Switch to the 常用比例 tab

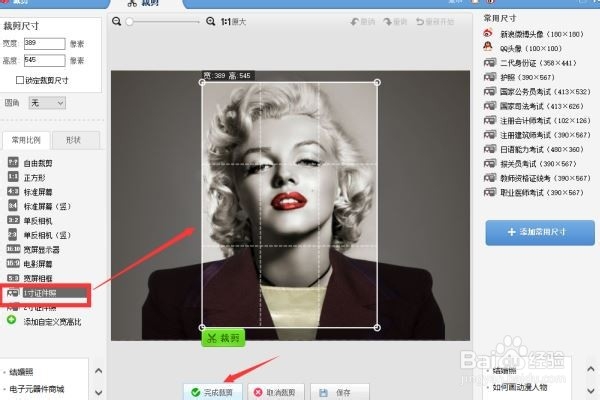click(x=26, y=140)
